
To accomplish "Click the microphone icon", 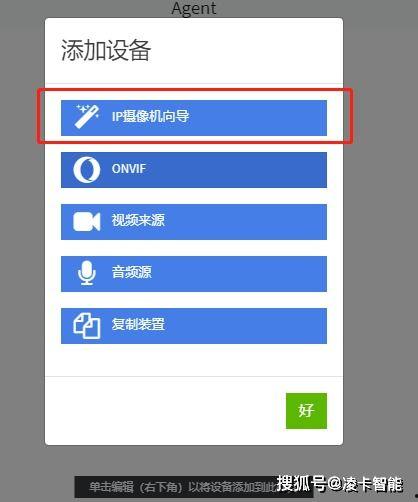I will pos(87,273).
